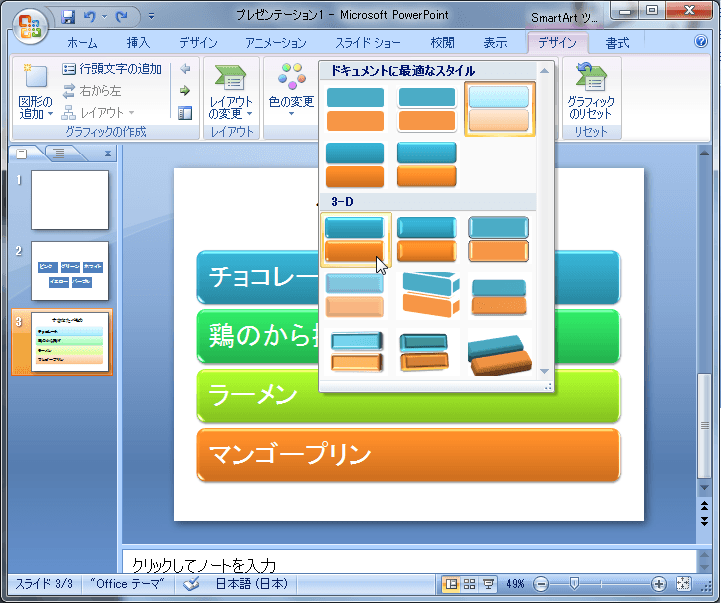The image size is (721, 603).
Task: Fit slide to current window icon
Action: pyautogui.click(x=683, y=584)
